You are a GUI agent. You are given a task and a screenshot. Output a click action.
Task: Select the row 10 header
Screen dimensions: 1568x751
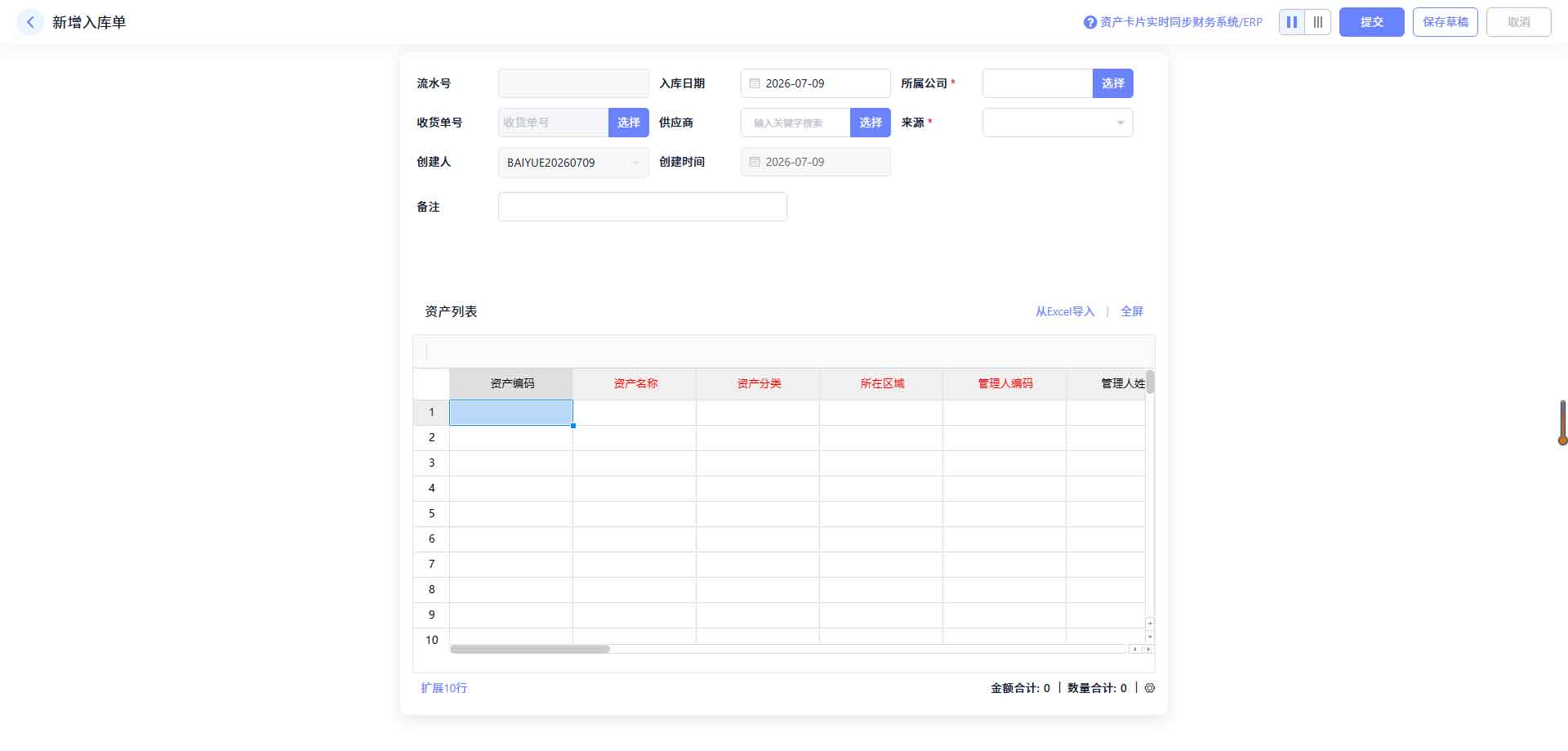click(x=431, y=637)
